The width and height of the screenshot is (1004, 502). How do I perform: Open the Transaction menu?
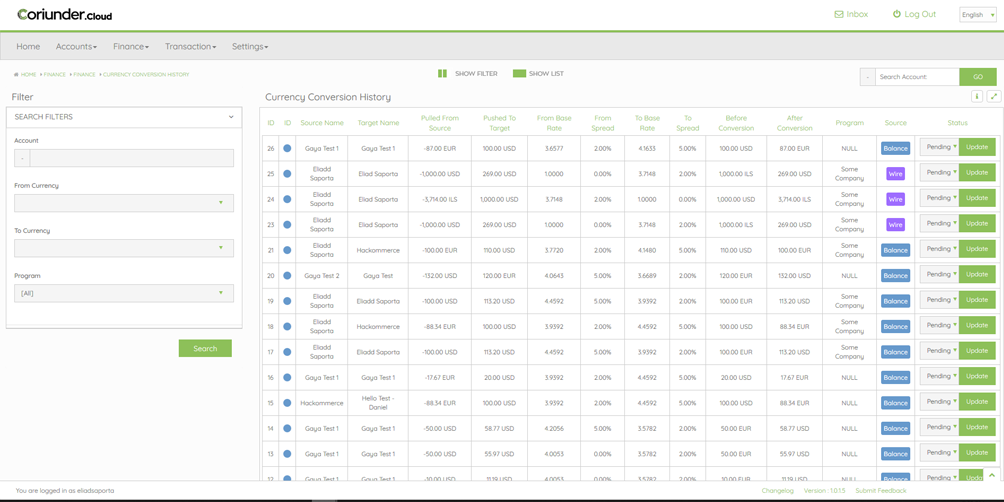(190, 46)
